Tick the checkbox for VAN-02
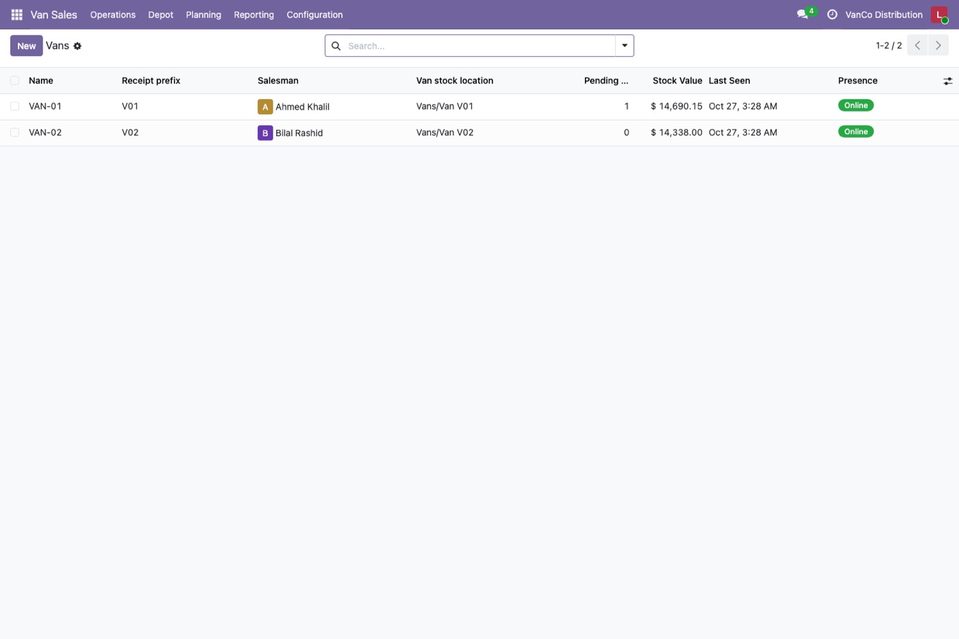 coord(15,133)
